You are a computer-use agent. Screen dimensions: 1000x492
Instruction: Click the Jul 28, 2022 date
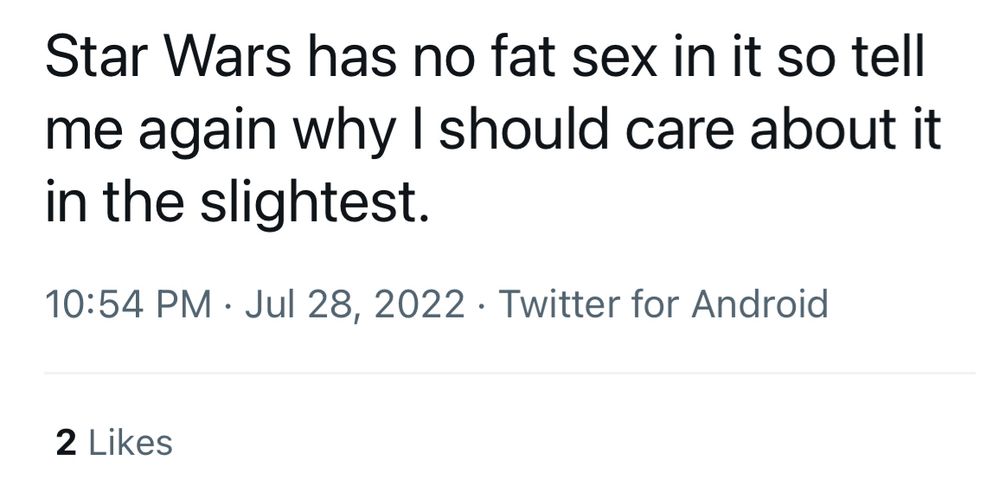(x=355, y=306)
